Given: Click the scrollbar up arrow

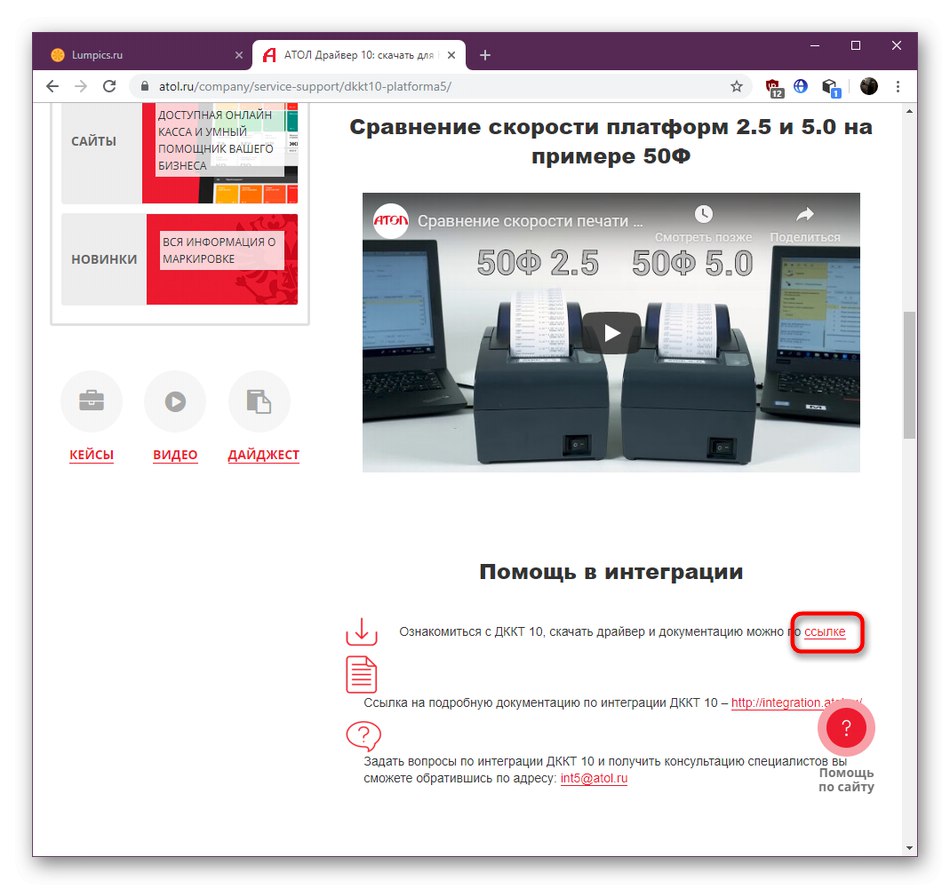Looking at the screenshot, I should 909,112.
